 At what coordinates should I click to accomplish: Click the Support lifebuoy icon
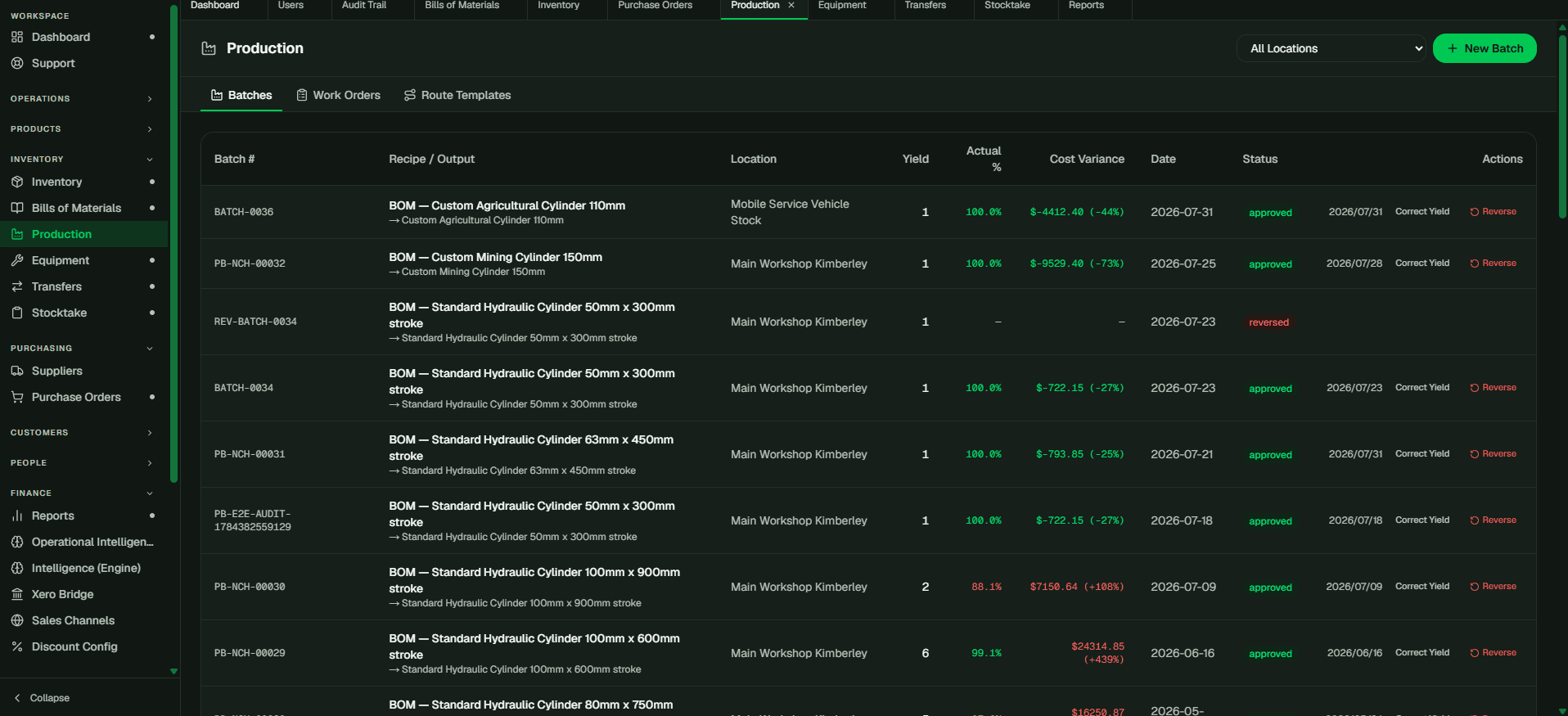pos(17,63)
